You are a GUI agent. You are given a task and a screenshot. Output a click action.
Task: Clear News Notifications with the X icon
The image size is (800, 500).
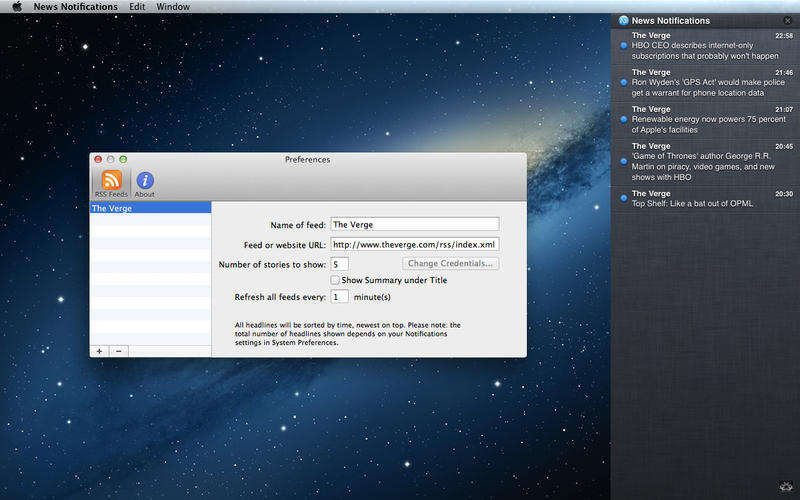pos(787,20)
